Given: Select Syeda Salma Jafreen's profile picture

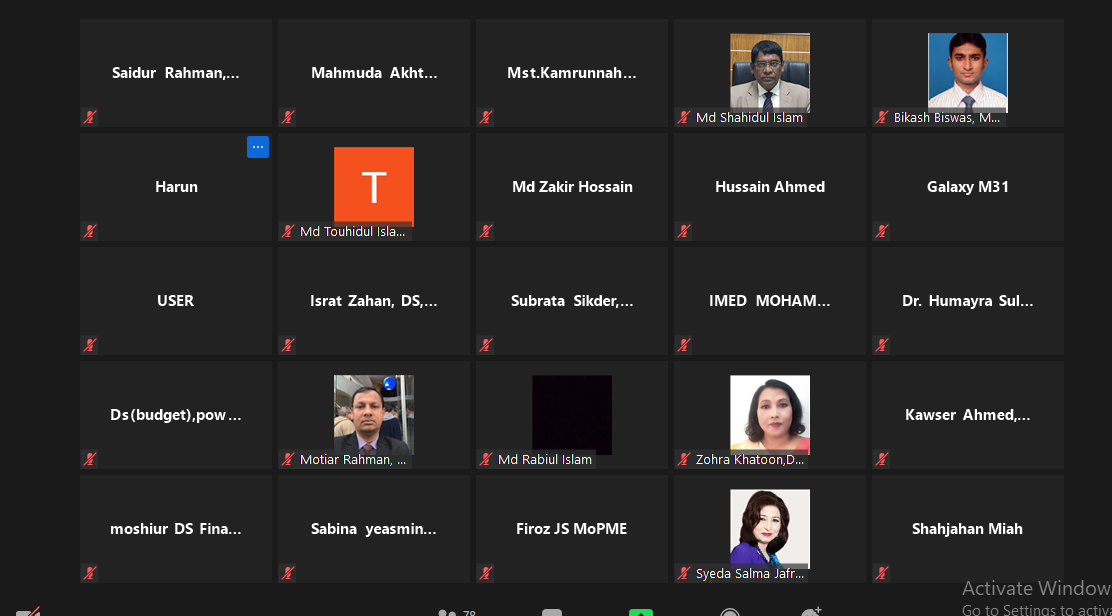Looking at the screenshot, I should [769, 529].
